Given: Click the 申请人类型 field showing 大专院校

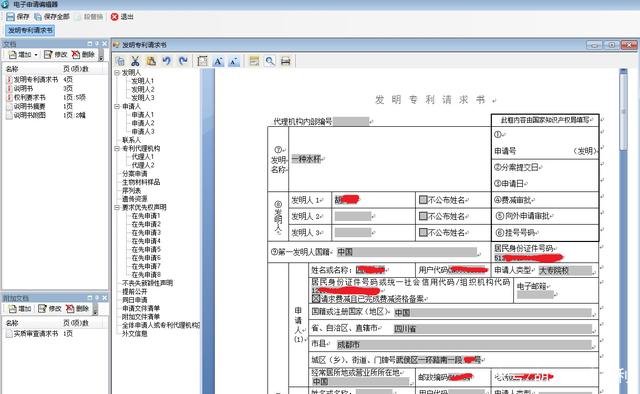Looking at the screenshot, I should pos(565,270).
